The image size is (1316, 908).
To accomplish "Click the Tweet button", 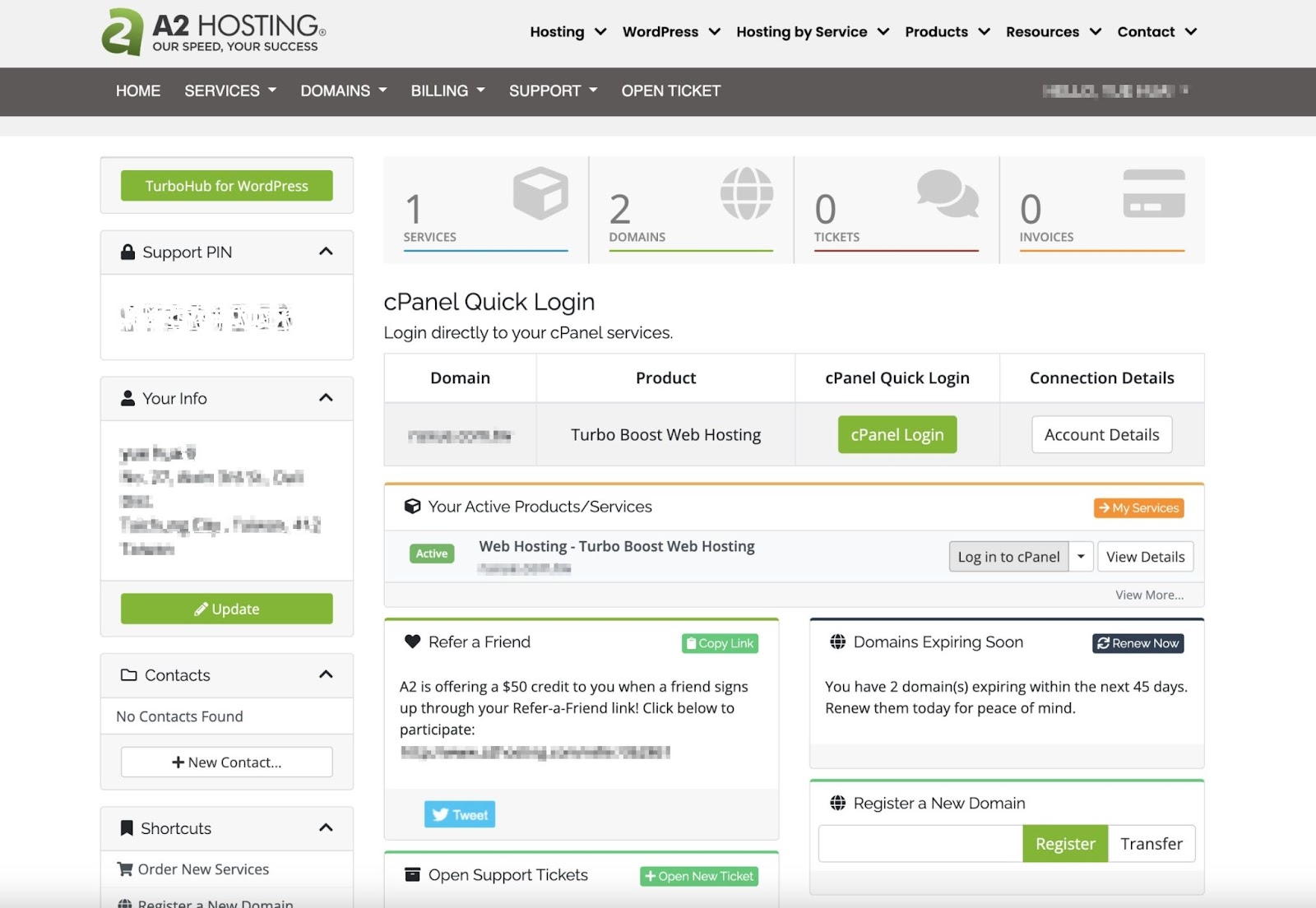I will point(460,814).
